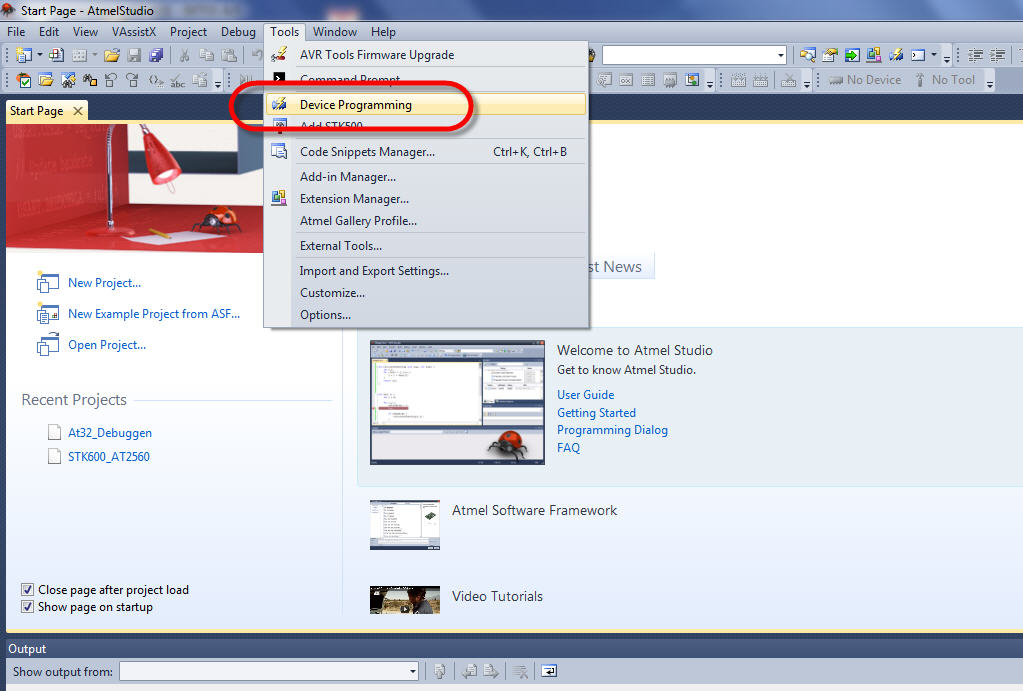This screenshot has width=1023, height=691.
Task: Click the Go to Previous Message icon in Output toolbar
Action: tap(469, 671)
